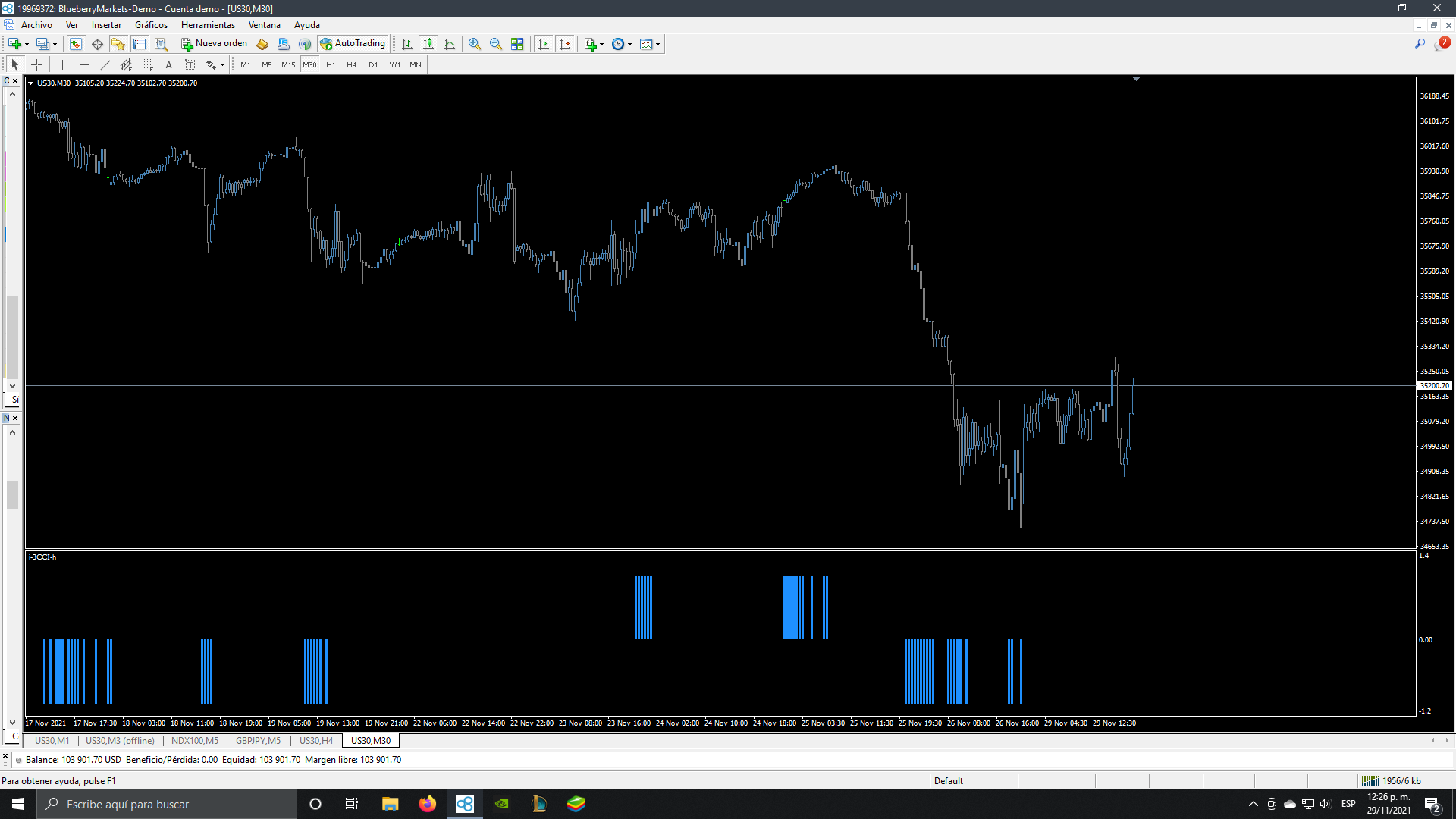Click the tile windows icon

[517, 44]
